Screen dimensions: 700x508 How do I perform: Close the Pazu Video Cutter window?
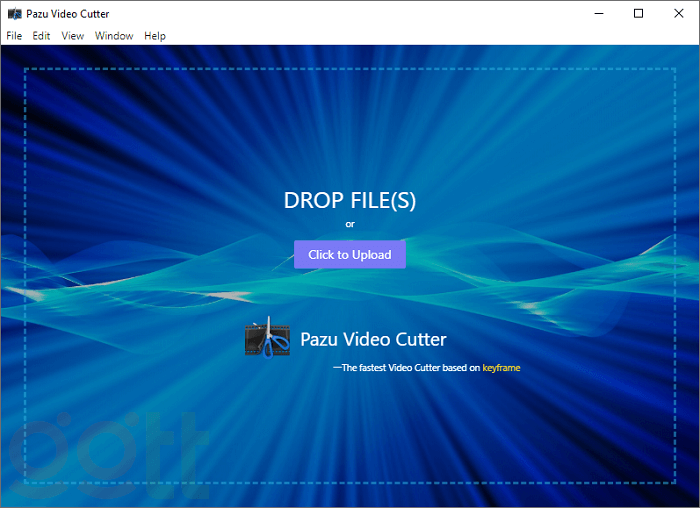(680, 14)
